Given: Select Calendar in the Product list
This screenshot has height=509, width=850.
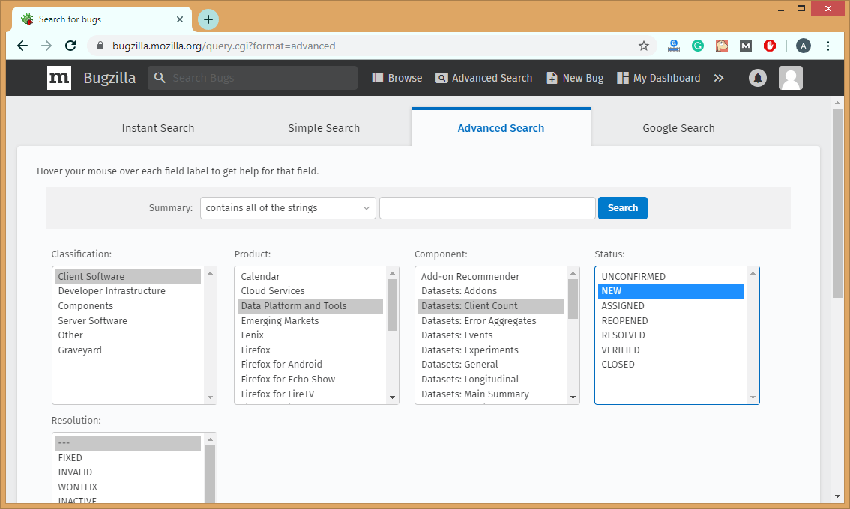Looking at the screenshot, I should [x=311, y=276].
